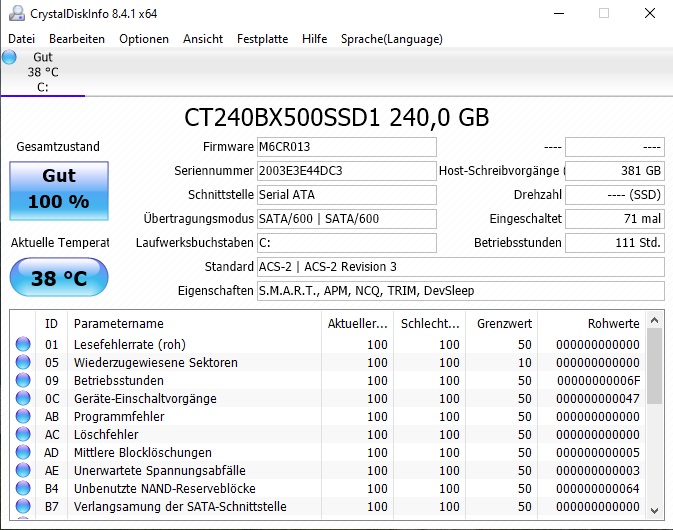
Task: Open the Festplatte menu
Action: click(x=262, y=39)
